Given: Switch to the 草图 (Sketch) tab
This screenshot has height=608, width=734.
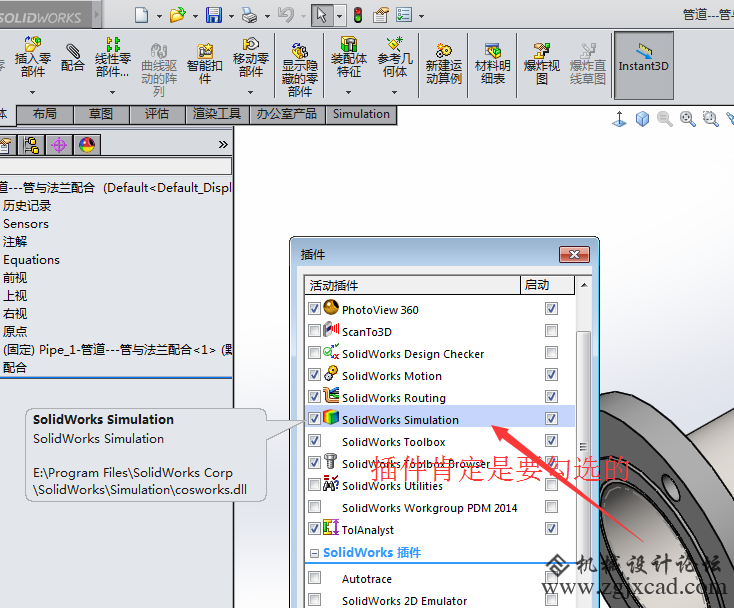Looking at the screenshot, I should [x=101, y=114].
